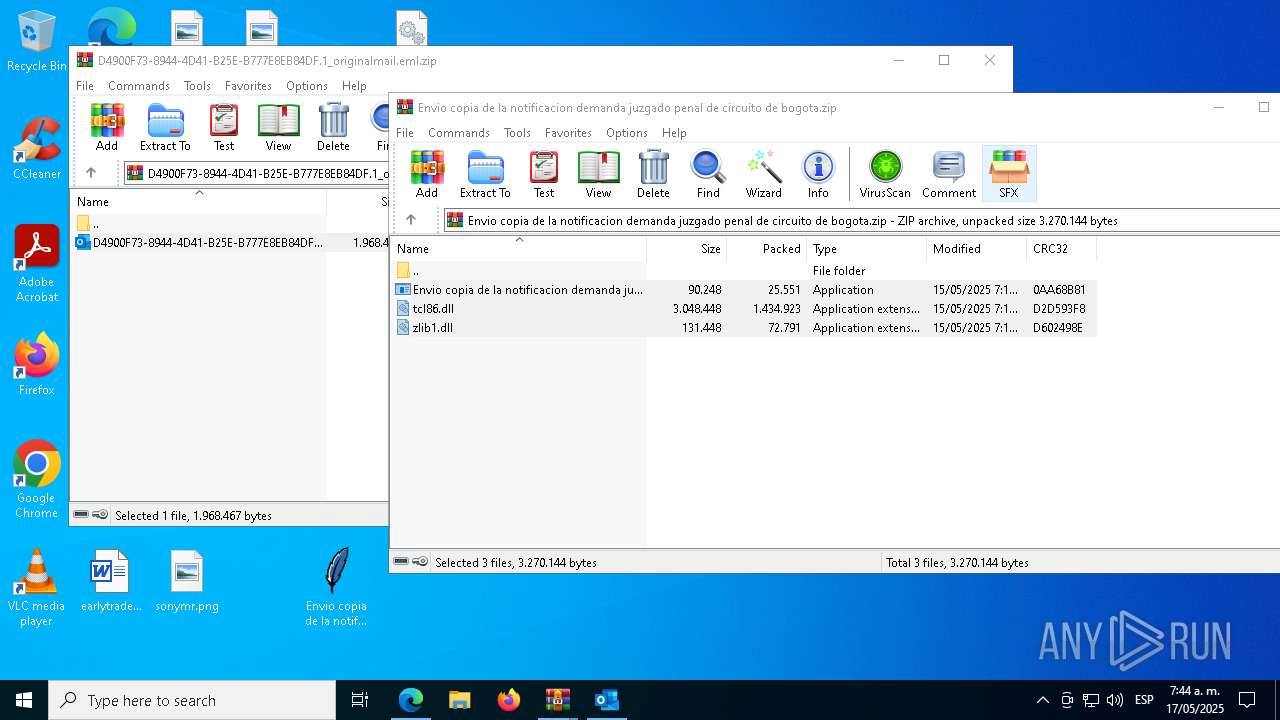The height and width of the screenshot is (720, 1280).
Task: Open notification center on taskbar
Action: point(1247,700)
